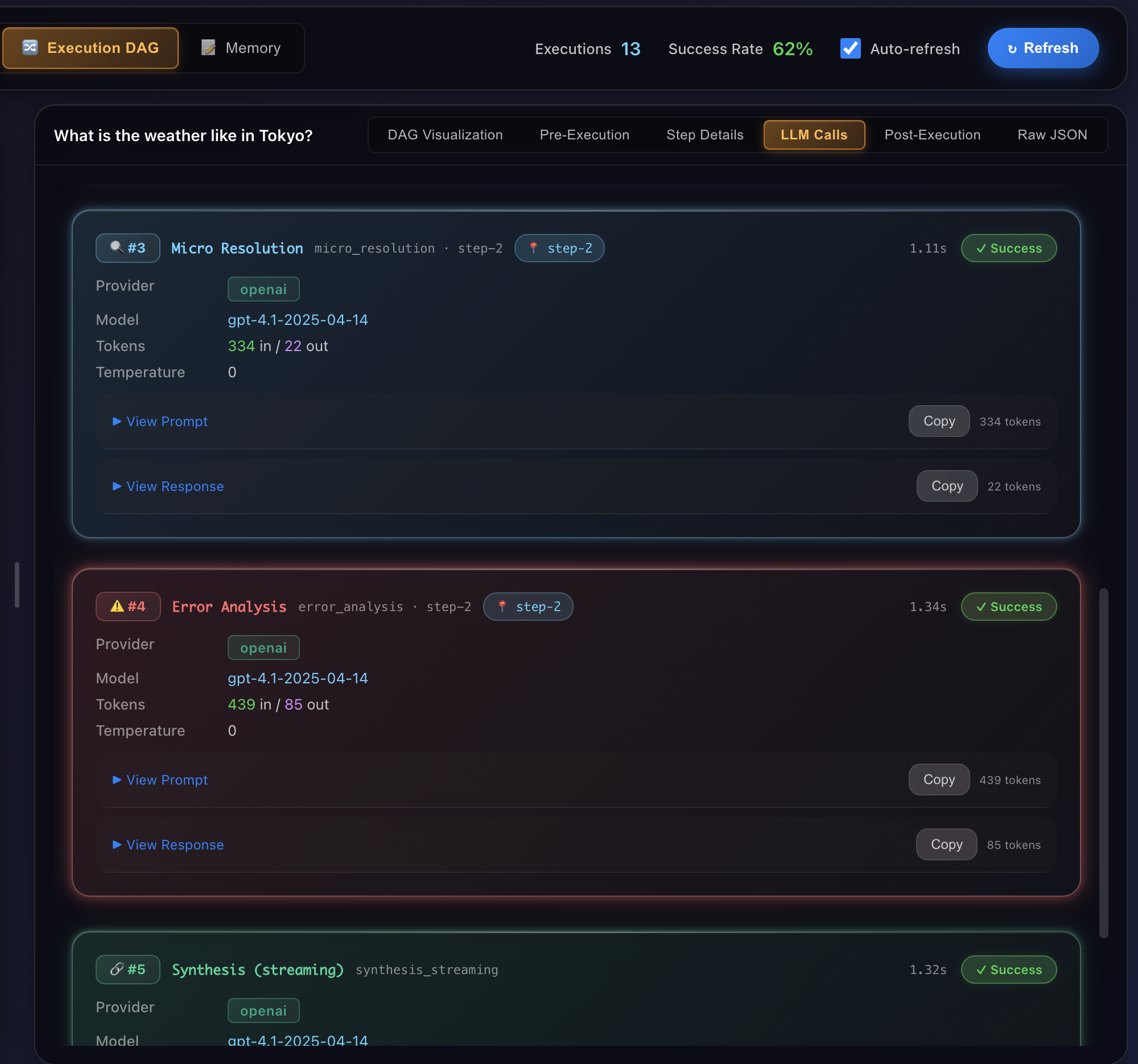1138x1064 pixels.
Task: Open the Pre-Execution tab
Action: tap(584, 134)
